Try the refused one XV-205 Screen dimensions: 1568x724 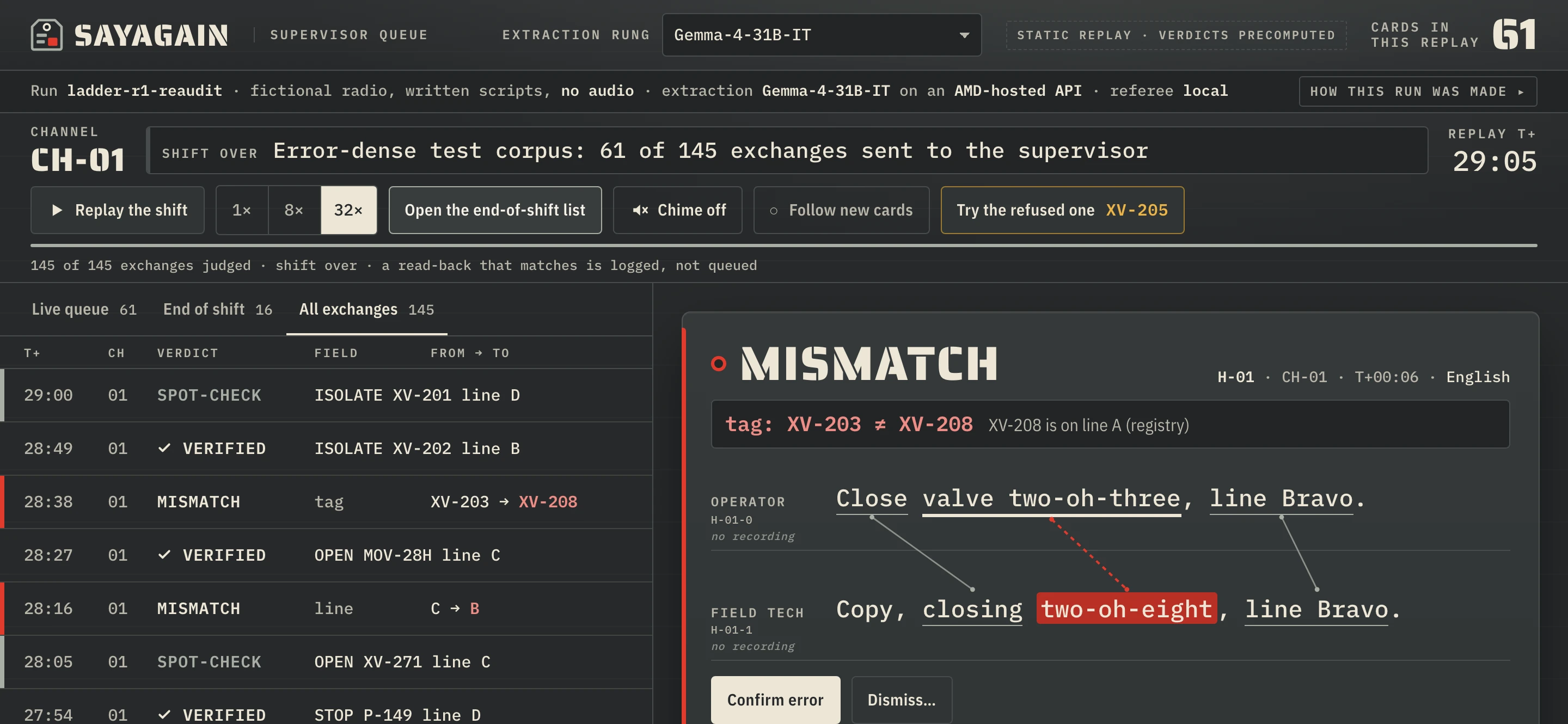tap(1062, 210)
